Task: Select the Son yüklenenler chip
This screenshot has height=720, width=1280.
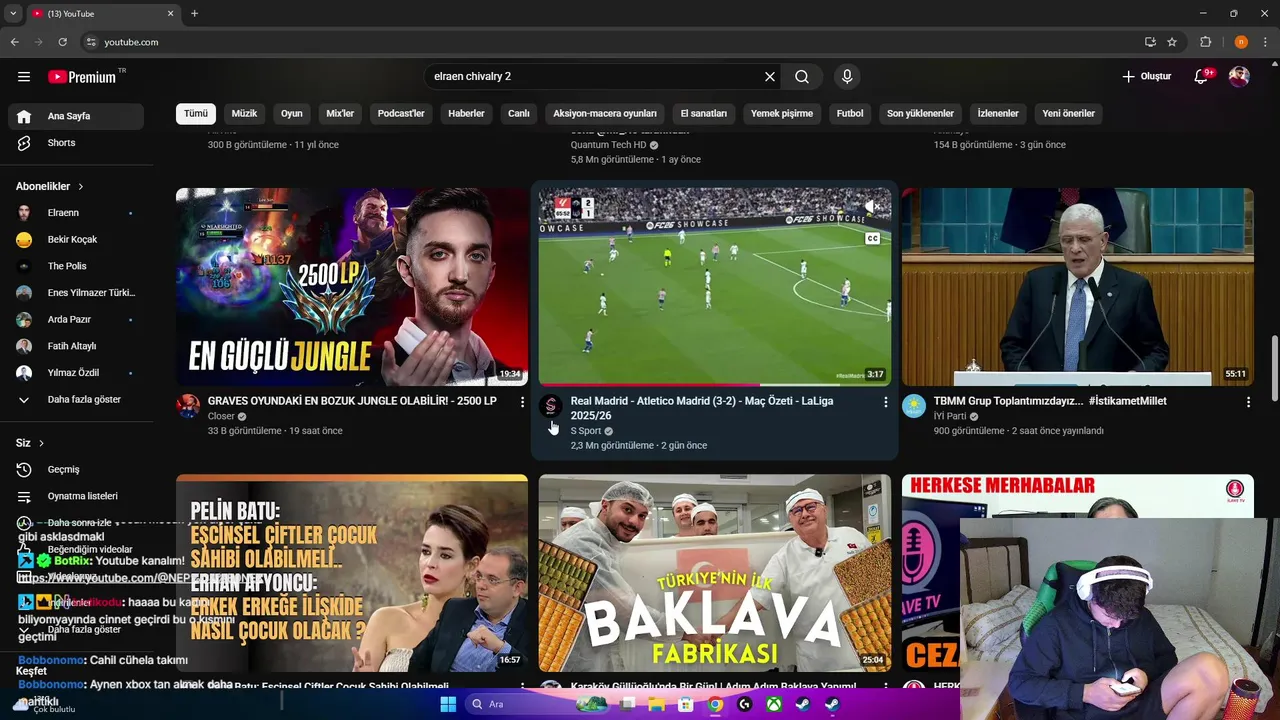Action: [920, 113]
